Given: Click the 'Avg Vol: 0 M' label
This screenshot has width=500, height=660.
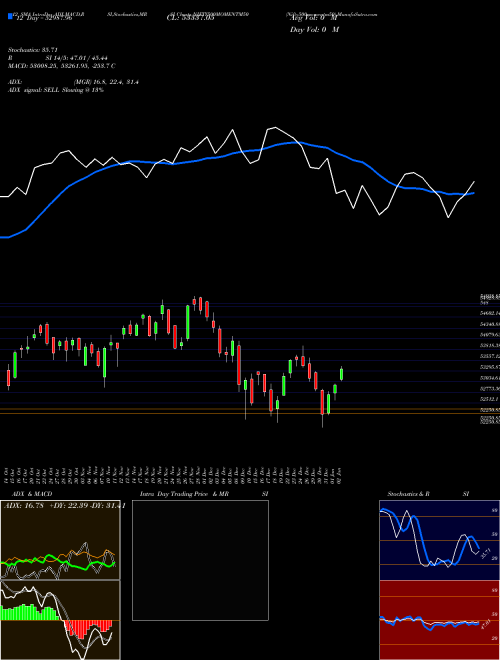Looking at the screenshot, I should tap(314, 18).
